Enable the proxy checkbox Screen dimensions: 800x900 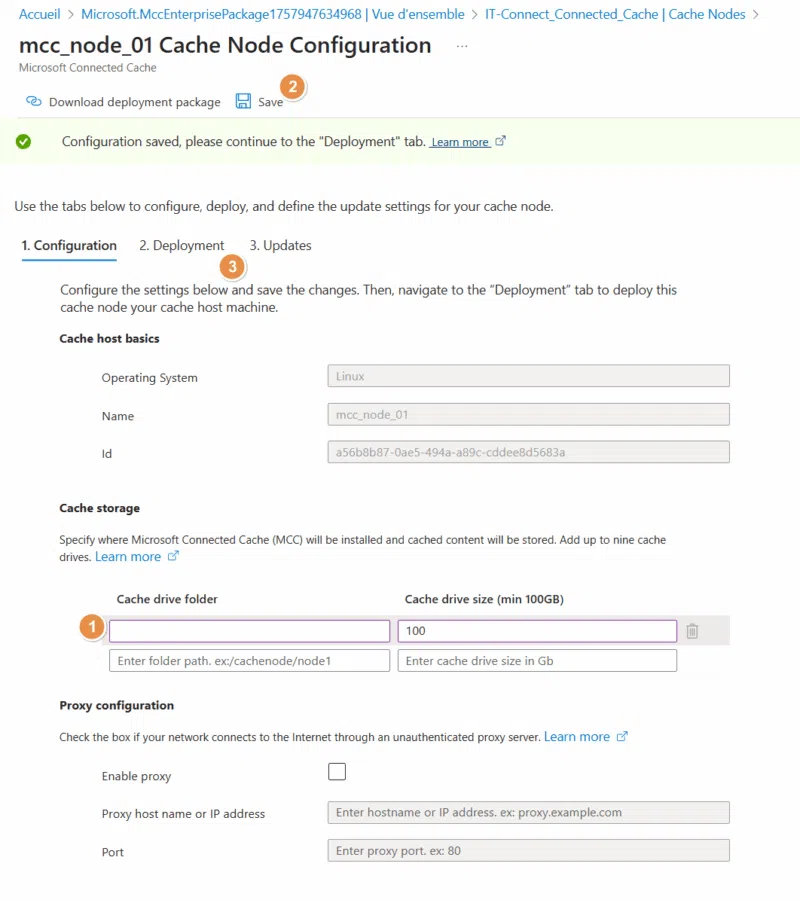point(337,771)
